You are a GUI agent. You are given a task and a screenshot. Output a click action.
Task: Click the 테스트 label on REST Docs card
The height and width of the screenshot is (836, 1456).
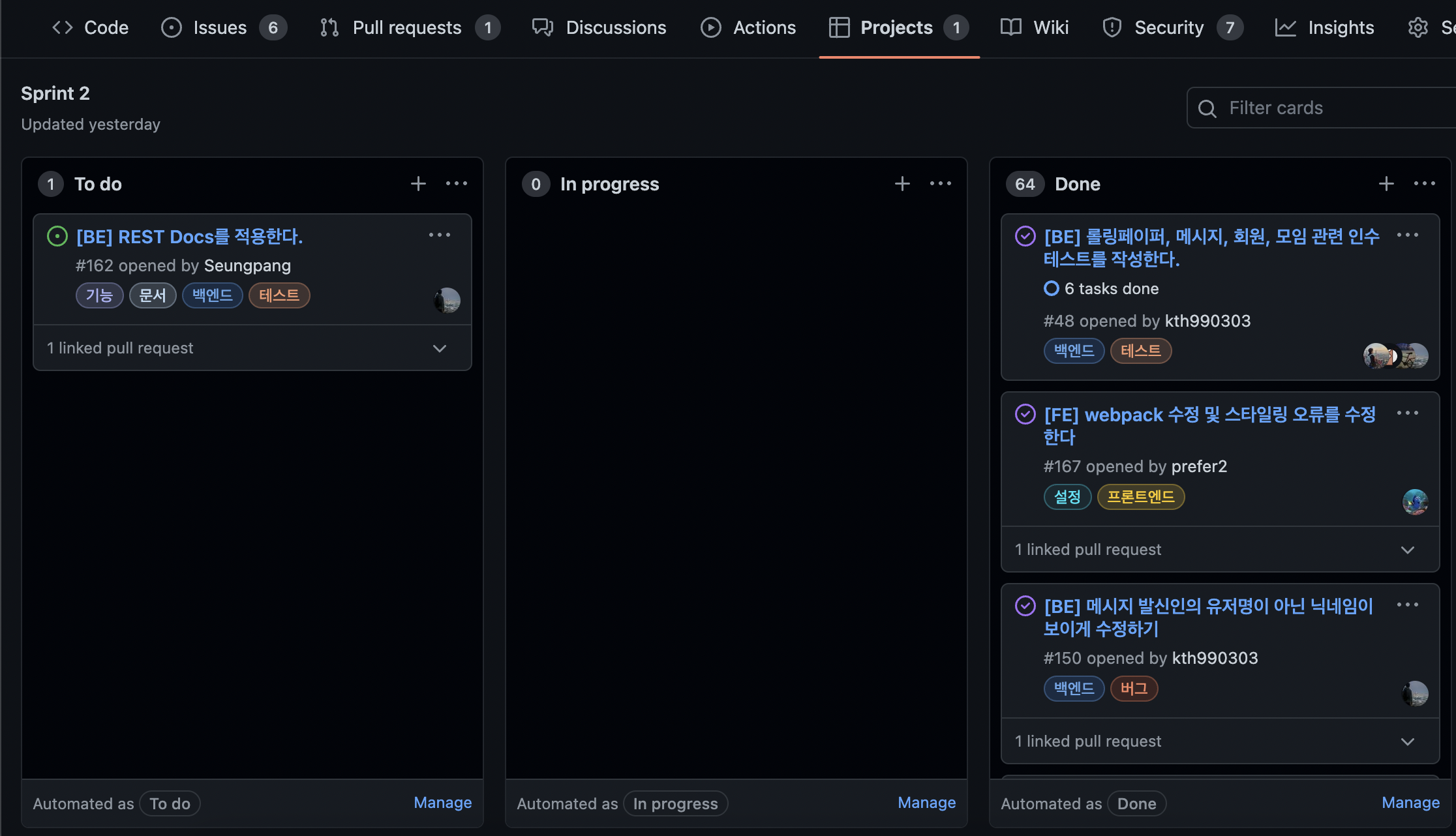279,295
